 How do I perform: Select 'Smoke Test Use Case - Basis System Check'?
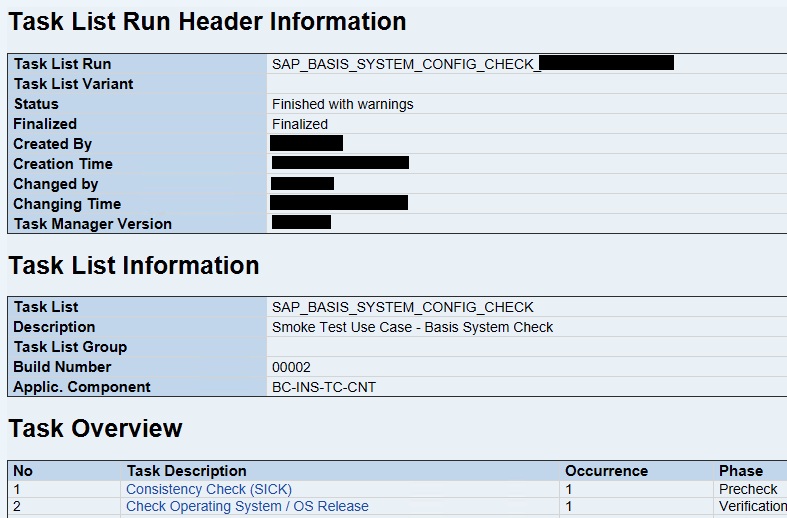[412, 327]
